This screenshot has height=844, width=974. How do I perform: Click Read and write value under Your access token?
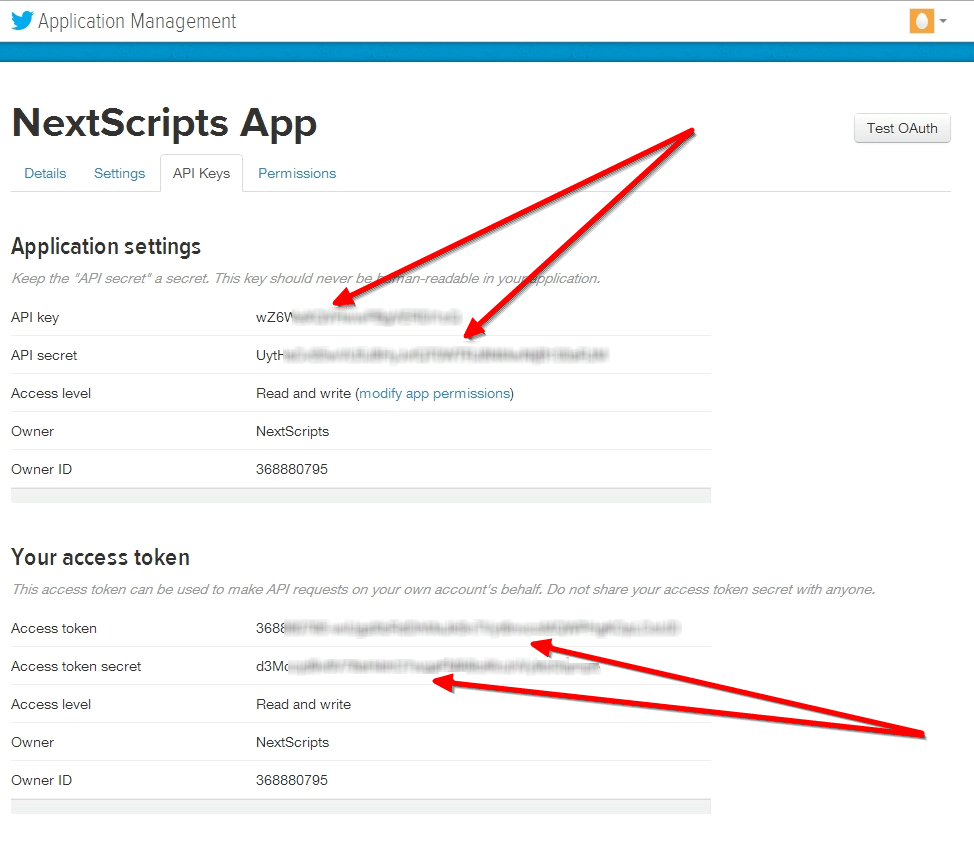coord(304,704)
